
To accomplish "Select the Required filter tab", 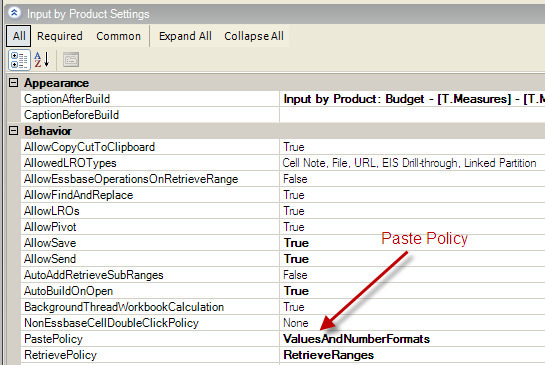I will [x=60, y=36].
